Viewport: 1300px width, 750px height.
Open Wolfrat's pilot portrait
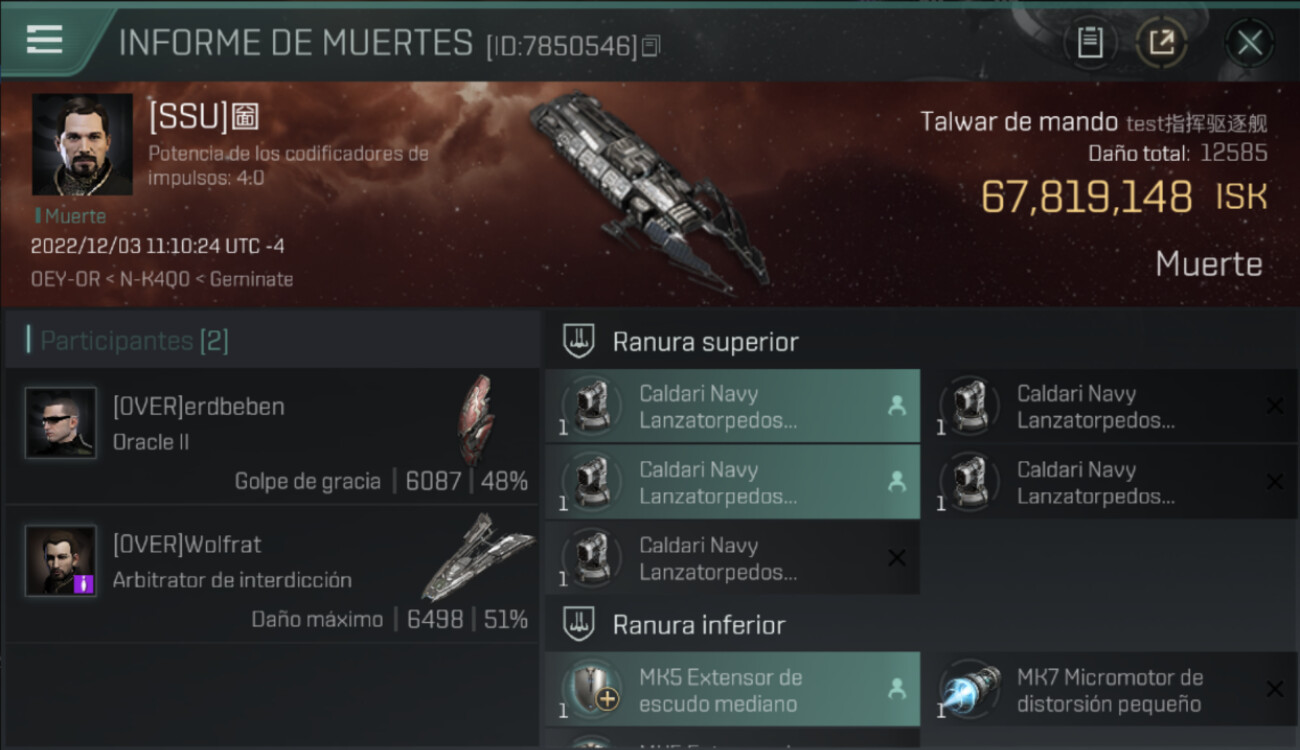click(x=61, y=561)
